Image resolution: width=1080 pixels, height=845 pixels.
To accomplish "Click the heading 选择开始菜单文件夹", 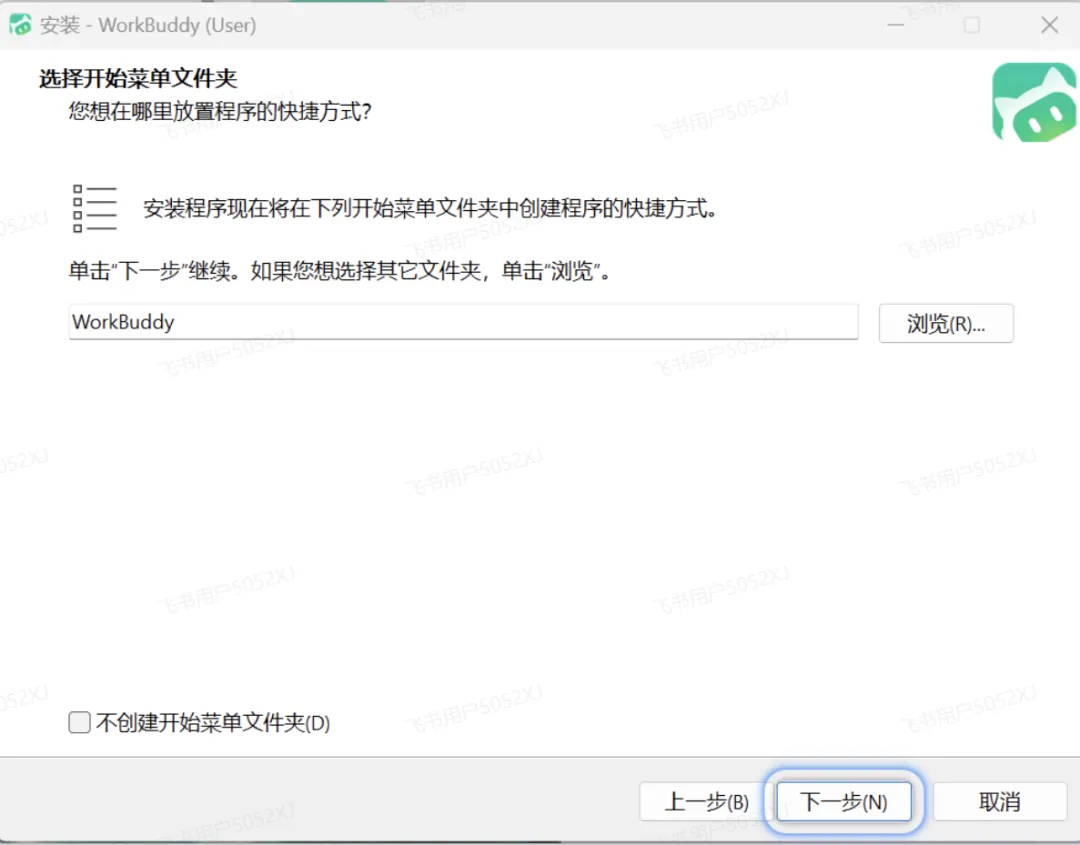I will 138,79.
